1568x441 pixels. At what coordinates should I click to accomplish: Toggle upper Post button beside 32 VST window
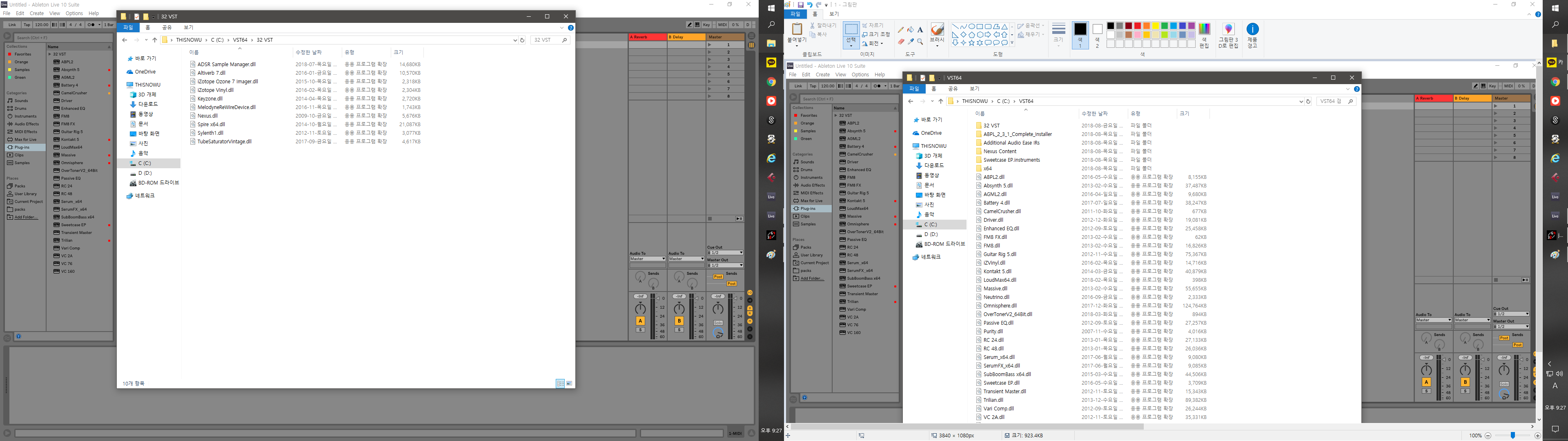[718, 276]
